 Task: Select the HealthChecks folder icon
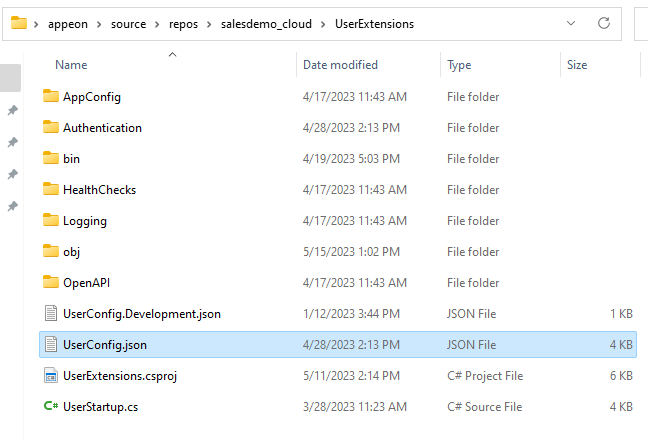(52, 190)
